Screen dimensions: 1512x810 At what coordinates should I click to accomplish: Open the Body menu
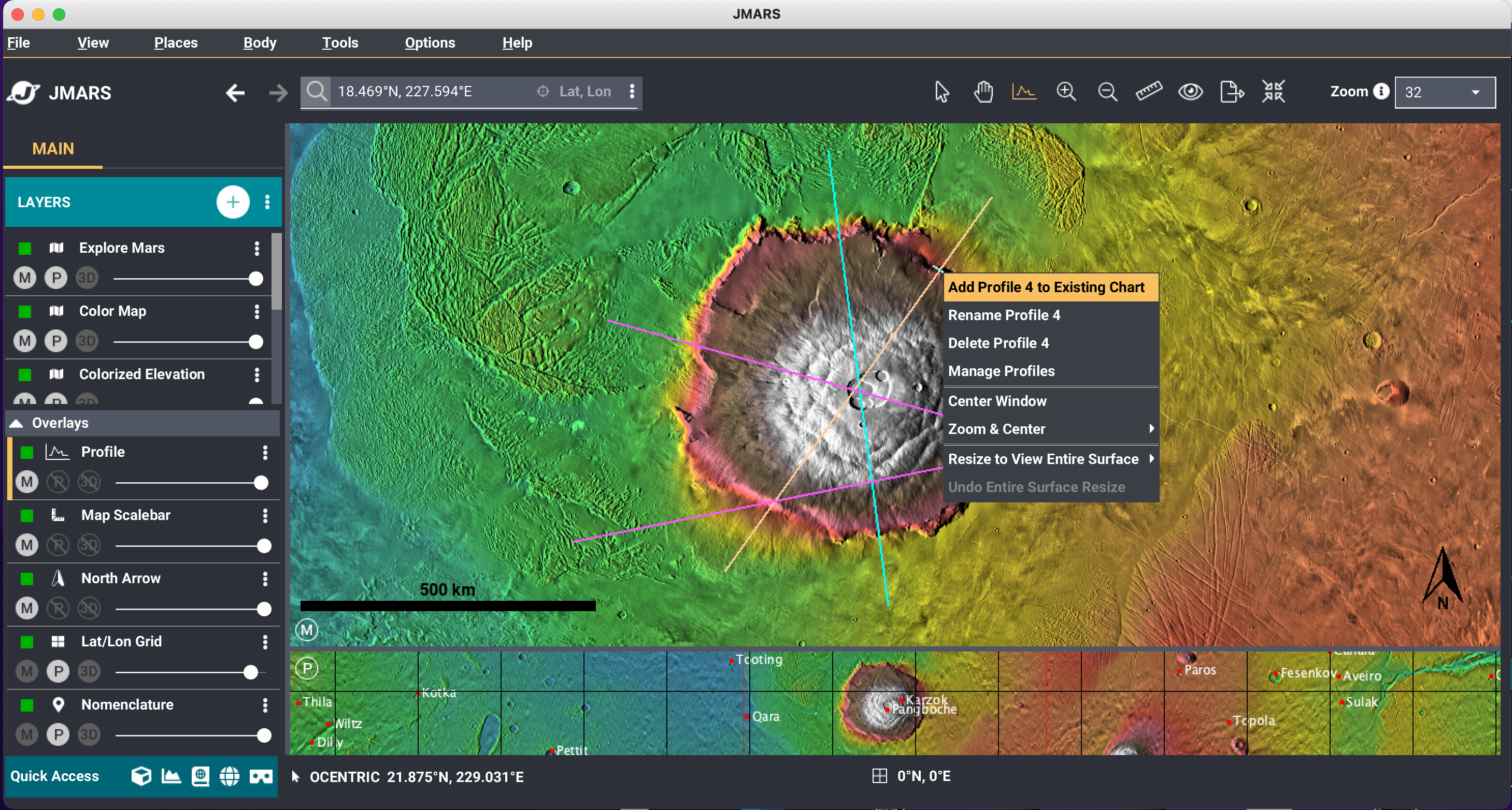(x=260, y=43)
